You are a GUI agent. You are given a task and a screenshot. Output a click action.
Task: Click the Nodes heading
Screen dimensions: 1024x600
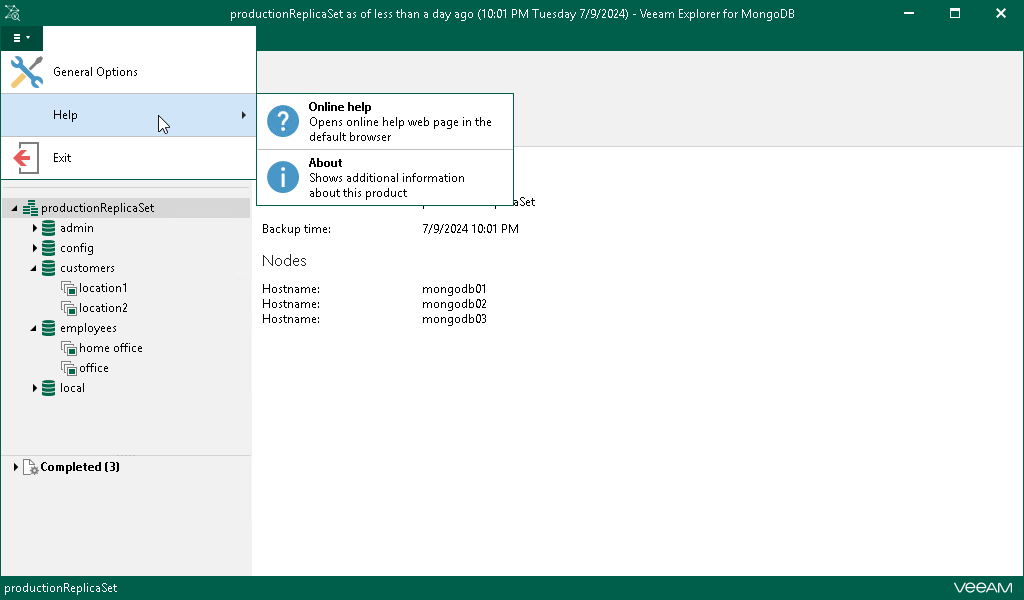284,261
